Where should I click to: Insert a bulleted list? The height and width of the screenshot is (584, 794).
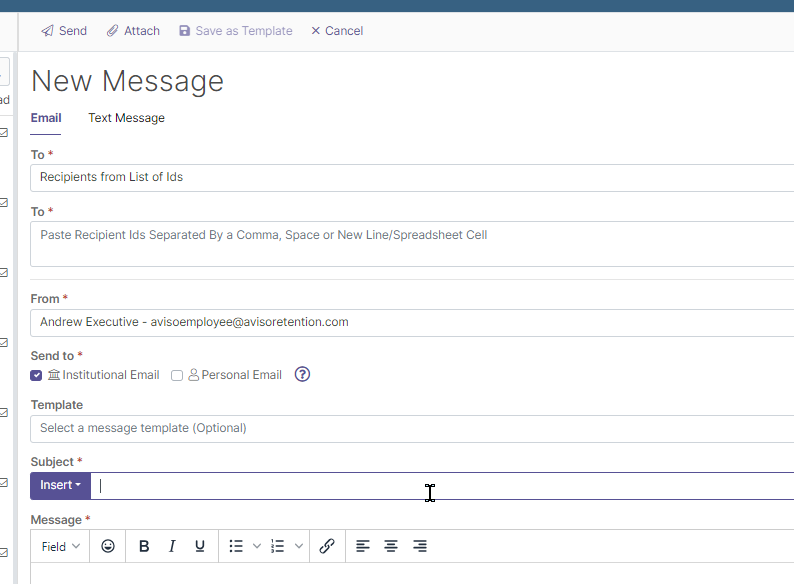236,546
